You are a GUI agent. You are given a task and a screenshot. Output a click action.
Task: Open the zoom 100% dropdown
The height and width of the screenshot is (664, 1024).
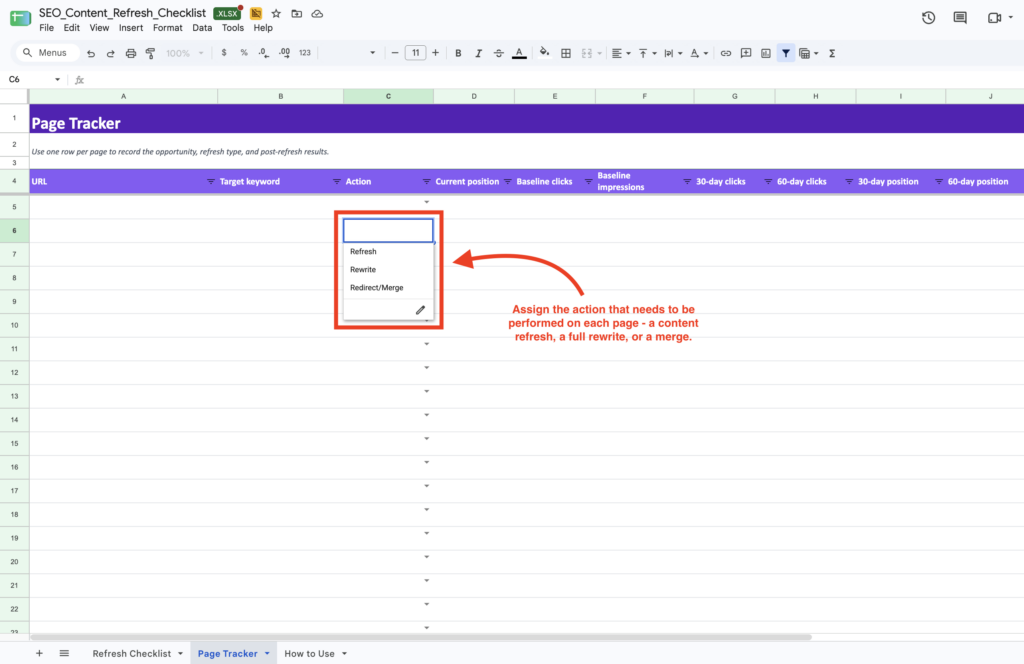185,53
